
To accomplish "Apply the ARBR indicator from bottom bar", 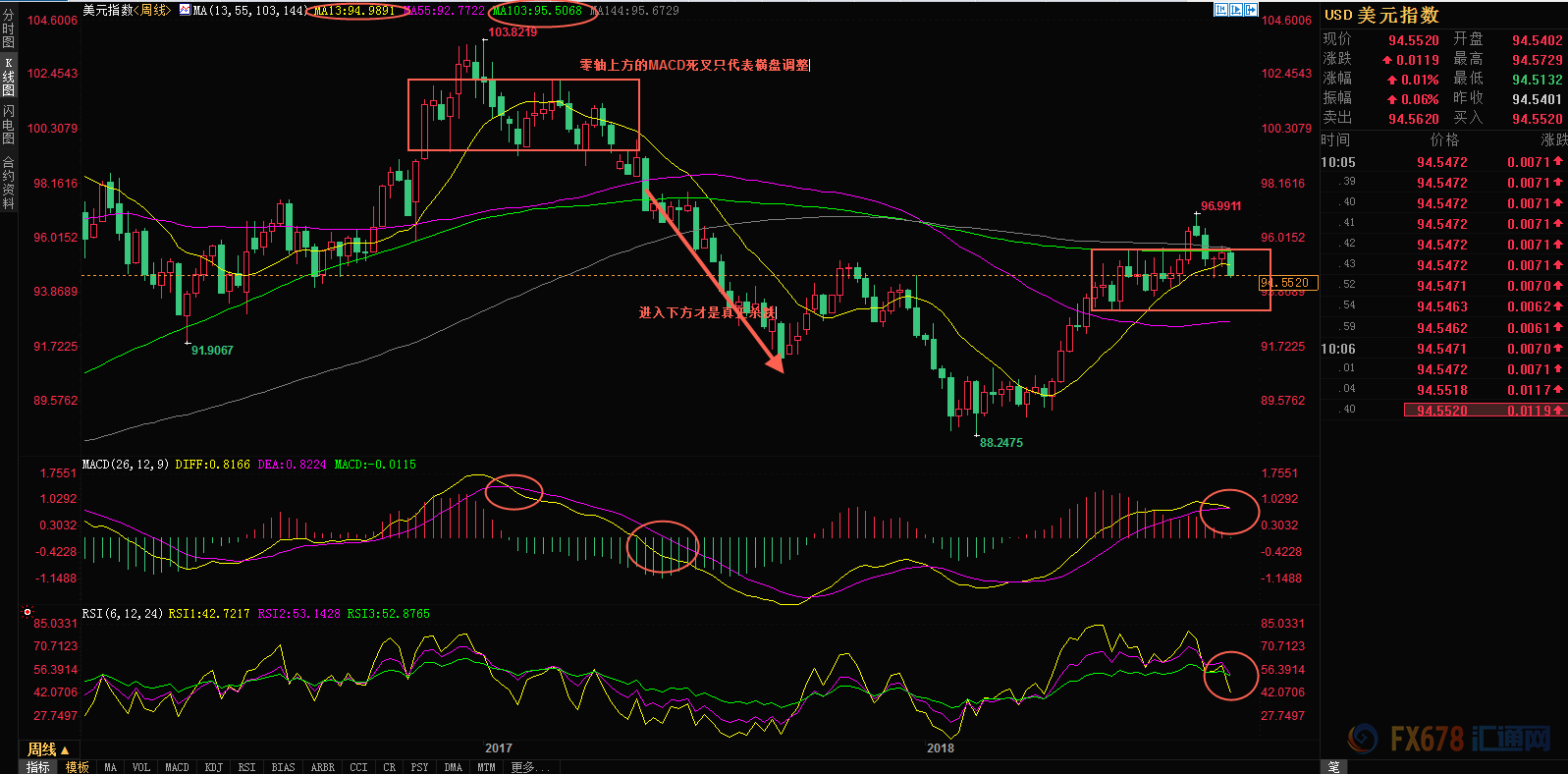I will tap(322, 767).
